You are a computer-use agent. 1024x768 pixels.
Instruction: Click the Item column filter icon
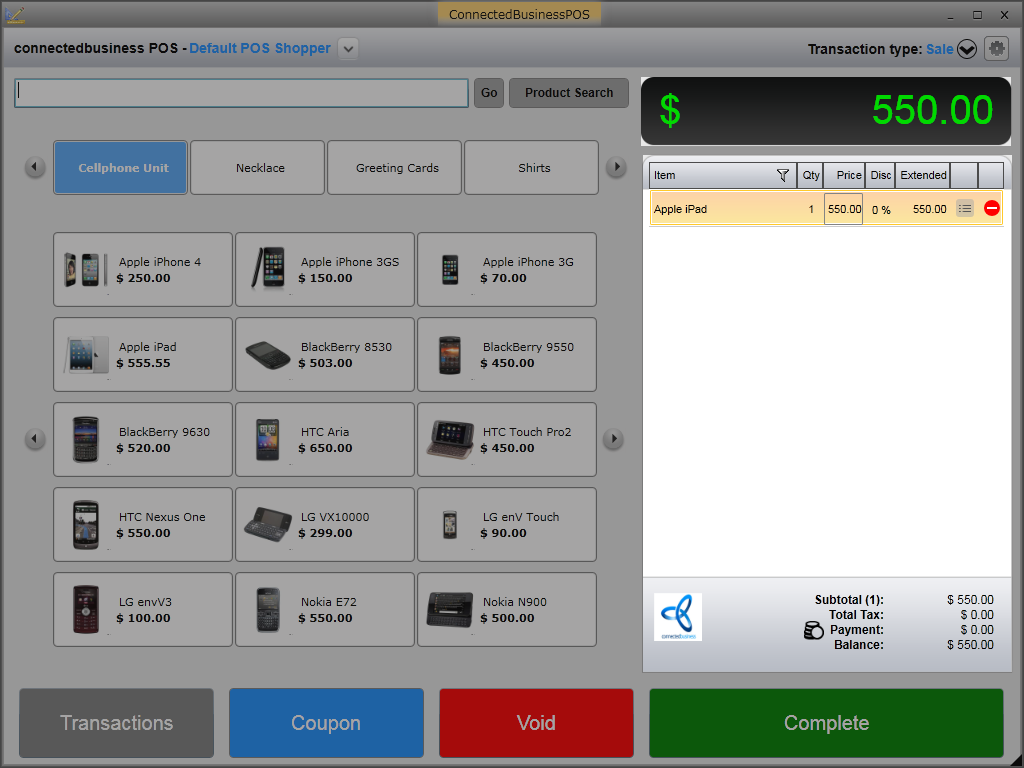click(x=782, y=175)
